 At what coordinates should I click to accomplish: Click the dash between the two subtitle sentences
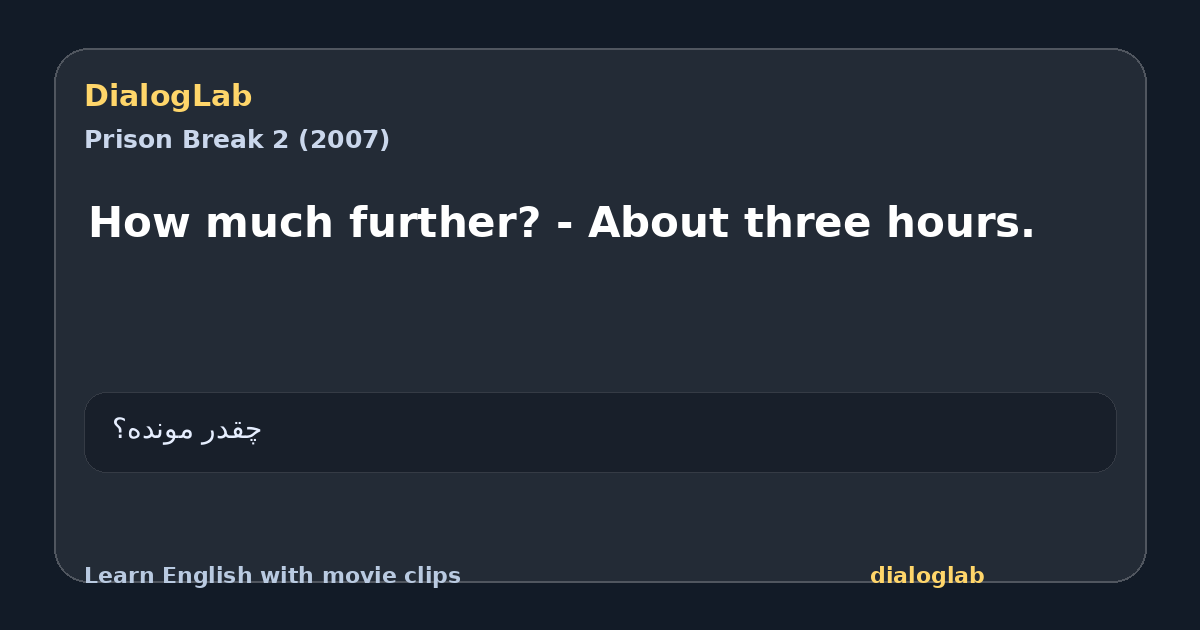click(564, 226)
